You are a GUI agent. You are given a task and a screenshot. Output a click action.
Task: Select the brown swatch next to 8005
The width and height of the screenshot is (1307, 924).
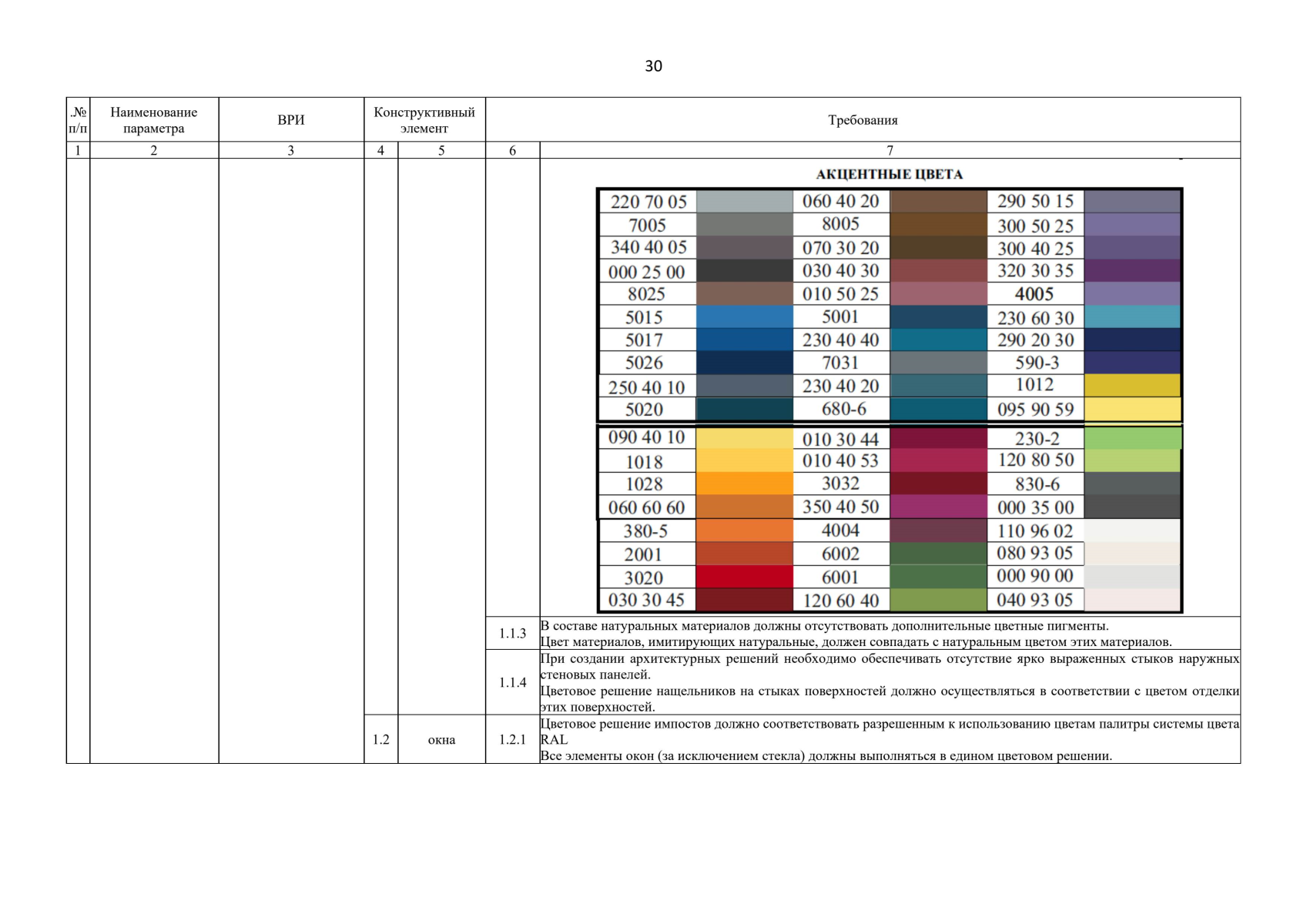pos(938,224)
